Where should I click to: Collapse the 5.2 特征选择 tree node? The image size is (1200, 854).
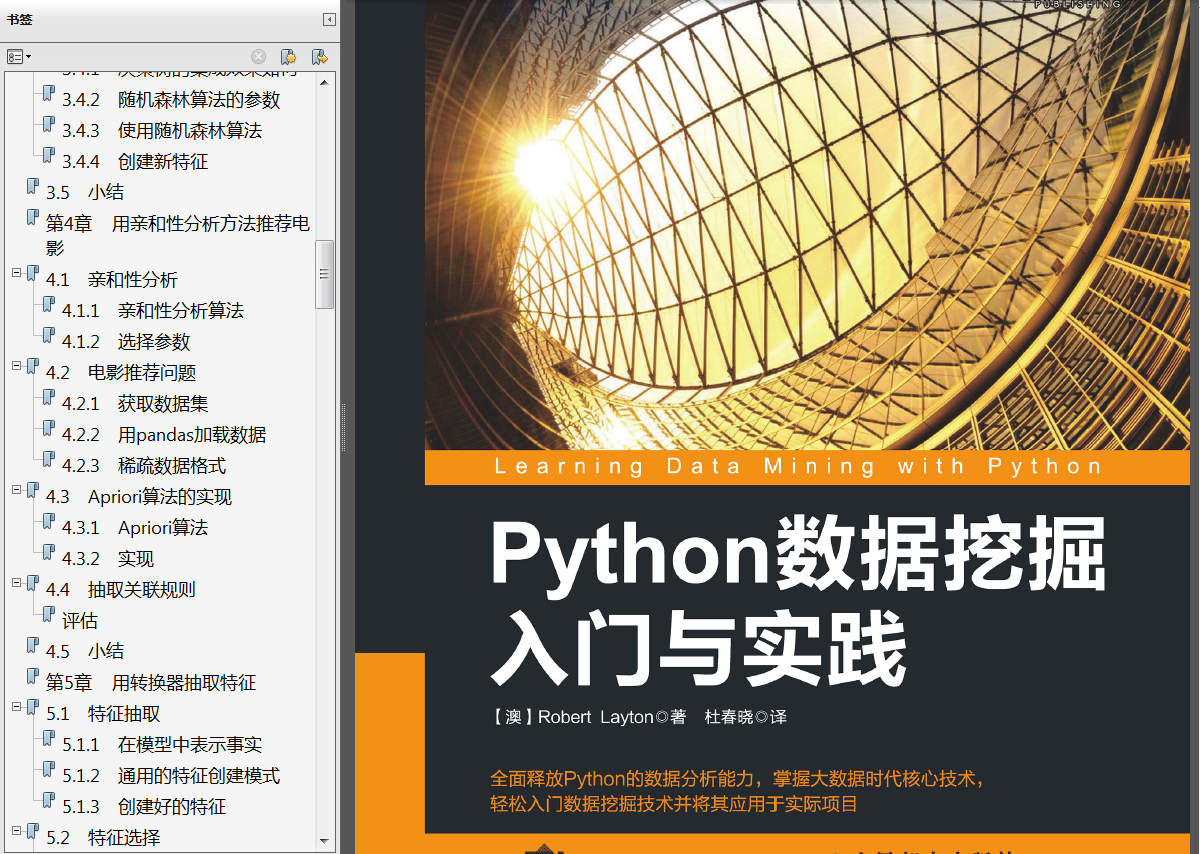(x=16, y=830)
